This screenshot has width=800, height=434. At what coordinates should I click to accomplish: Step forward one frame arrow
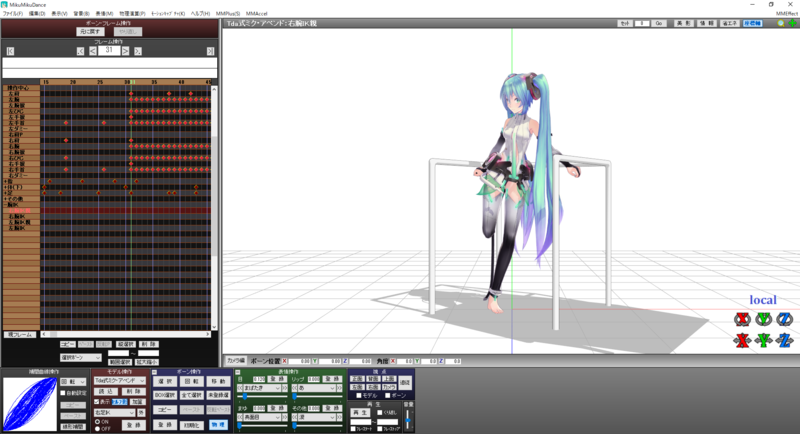[x=126, y=51]
